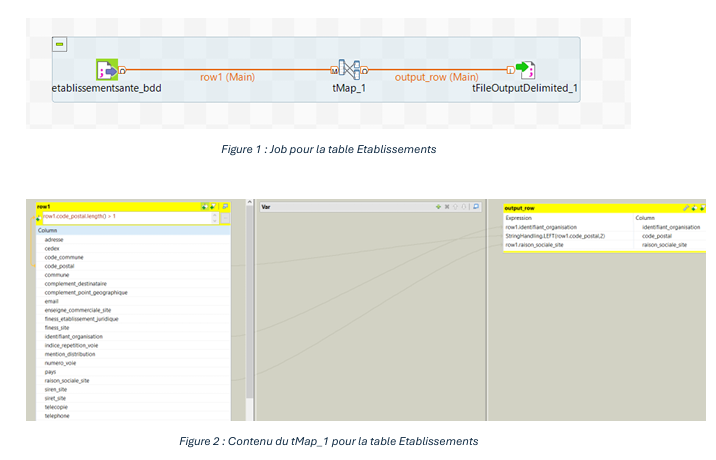
Task: Click the Column header in row1 table
Action: [48, 230]
